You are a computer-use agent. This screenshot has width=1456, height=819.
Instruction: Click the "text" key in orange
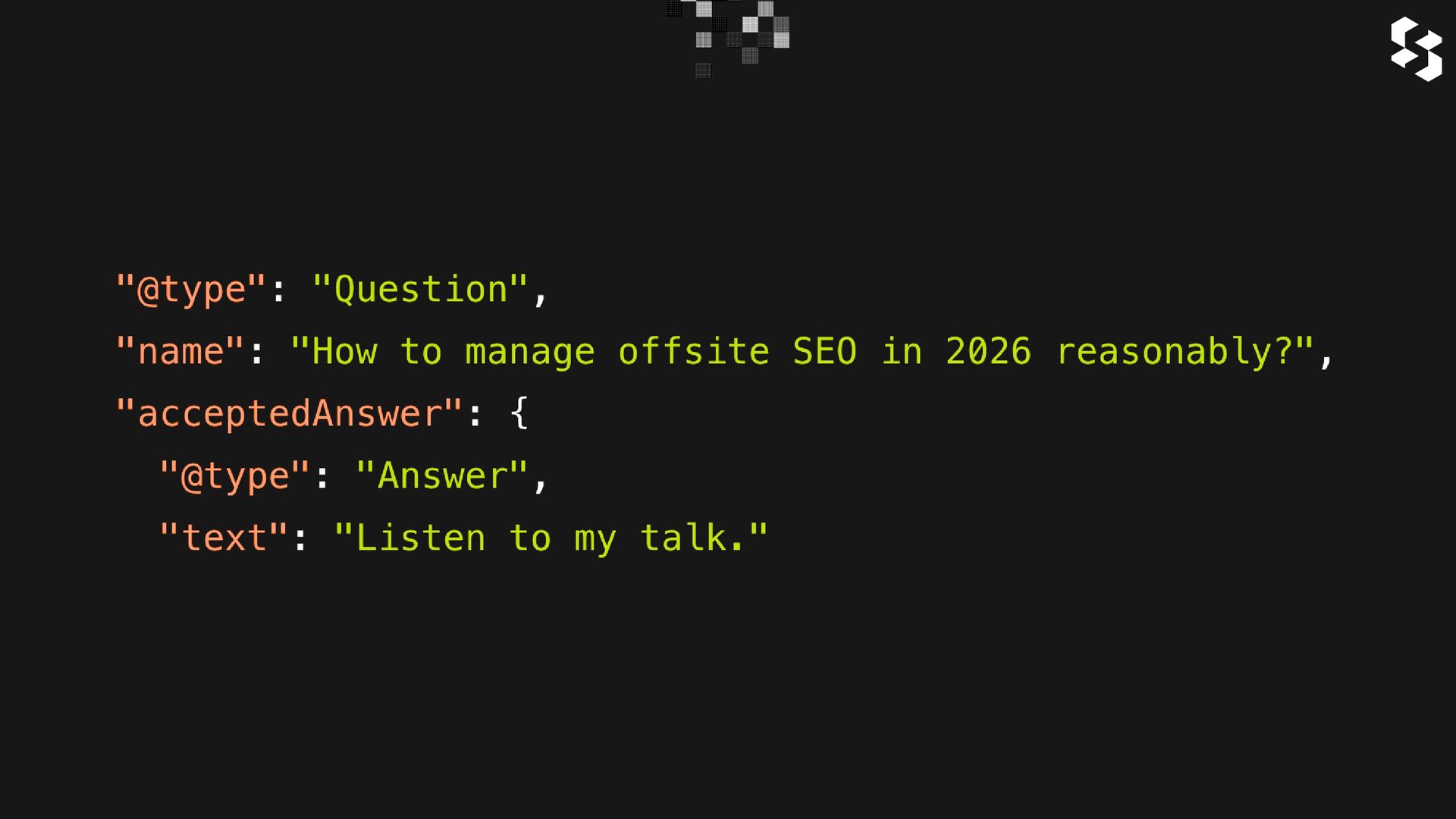(x=224, y=538)
